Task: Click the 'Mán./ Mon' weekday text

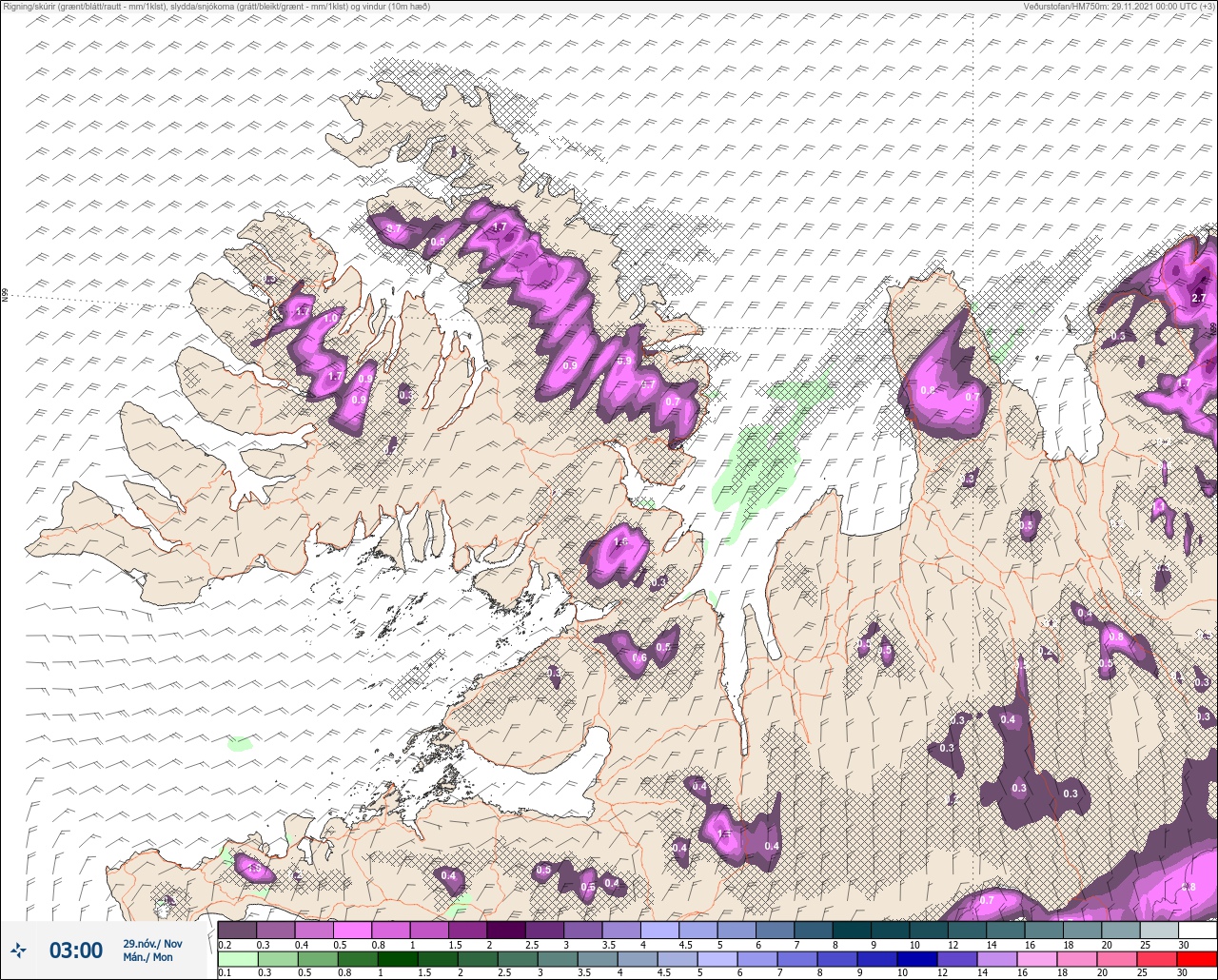Action: click(147, 957)
